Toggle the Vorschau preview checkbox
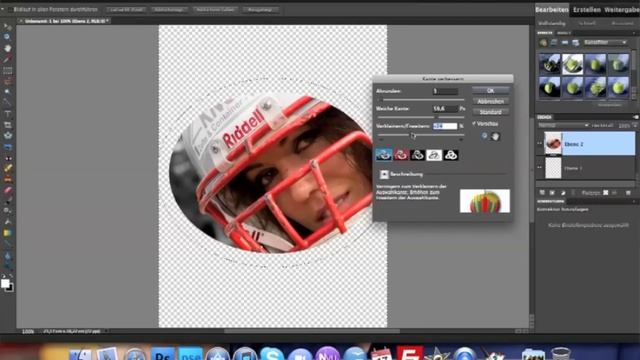 tap(474, 123)
